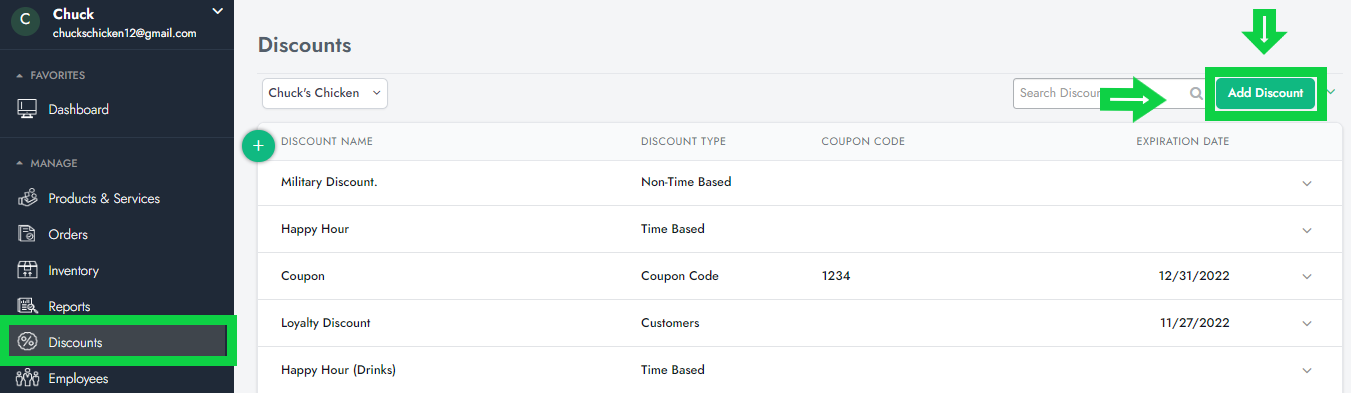Viewport: 1351px width, 393px height.
Task: Click the Discounts percent icon
Action: [28, 342]
